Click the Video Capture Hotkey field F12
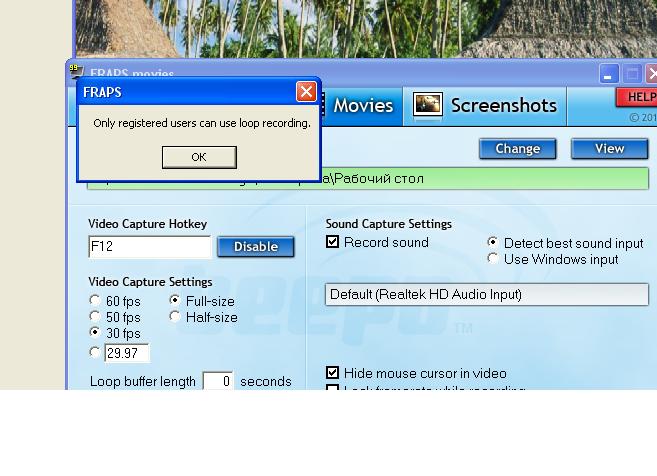Image resolution: width=657 pixels, height=476 pixels. [150, 246]
